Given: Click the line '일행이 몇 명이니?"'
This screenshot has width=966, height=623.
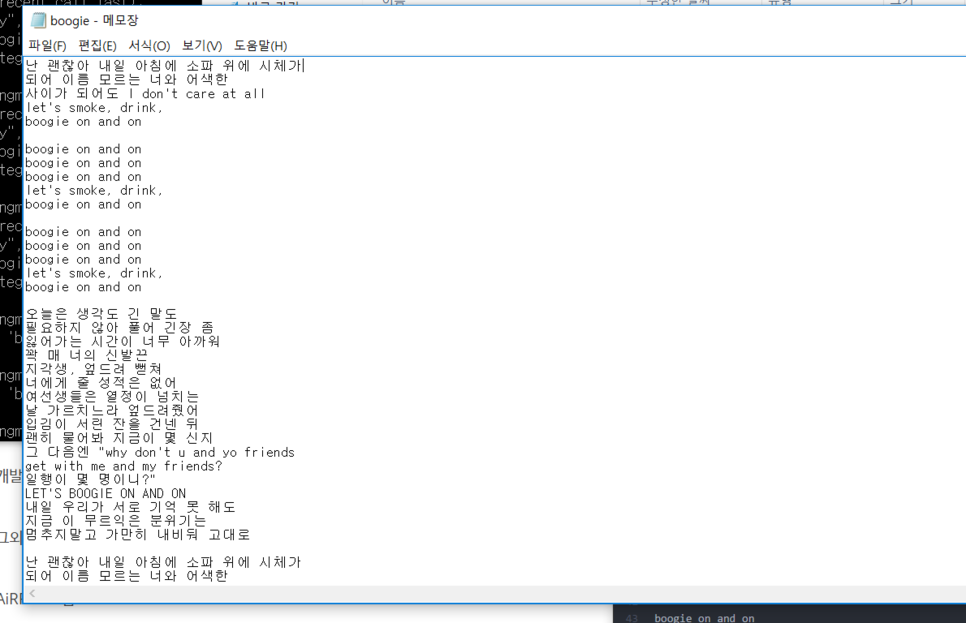Looking at the screenshot, I should click(x=91, y=479).
